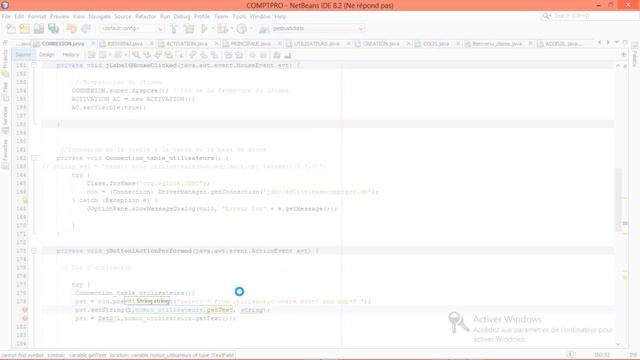Collapse the code fold at line 173

click(x=34, y=251)
